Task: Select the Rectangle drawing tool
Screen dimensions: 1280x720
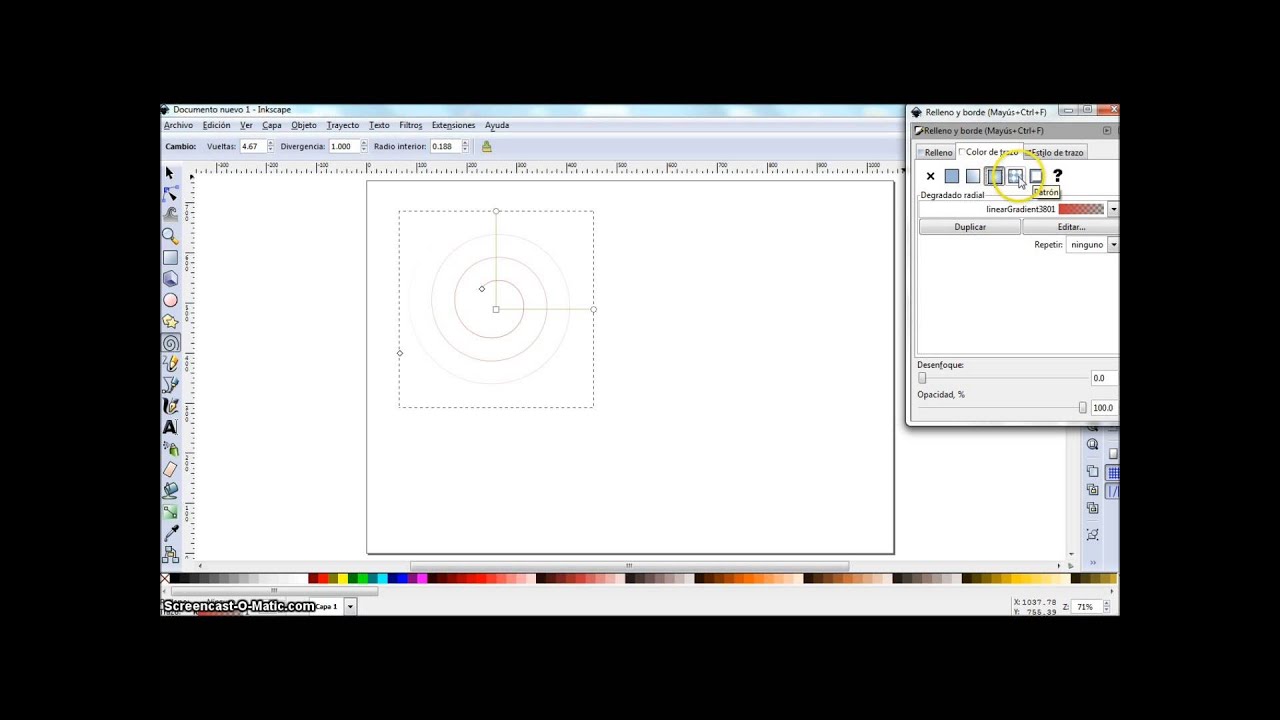Action: (x=170, y=258)
